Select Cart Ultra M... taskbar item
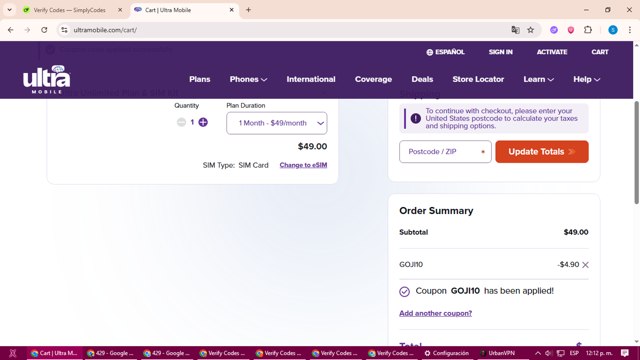Screen dimensions: 640x360 click(54, 353)
